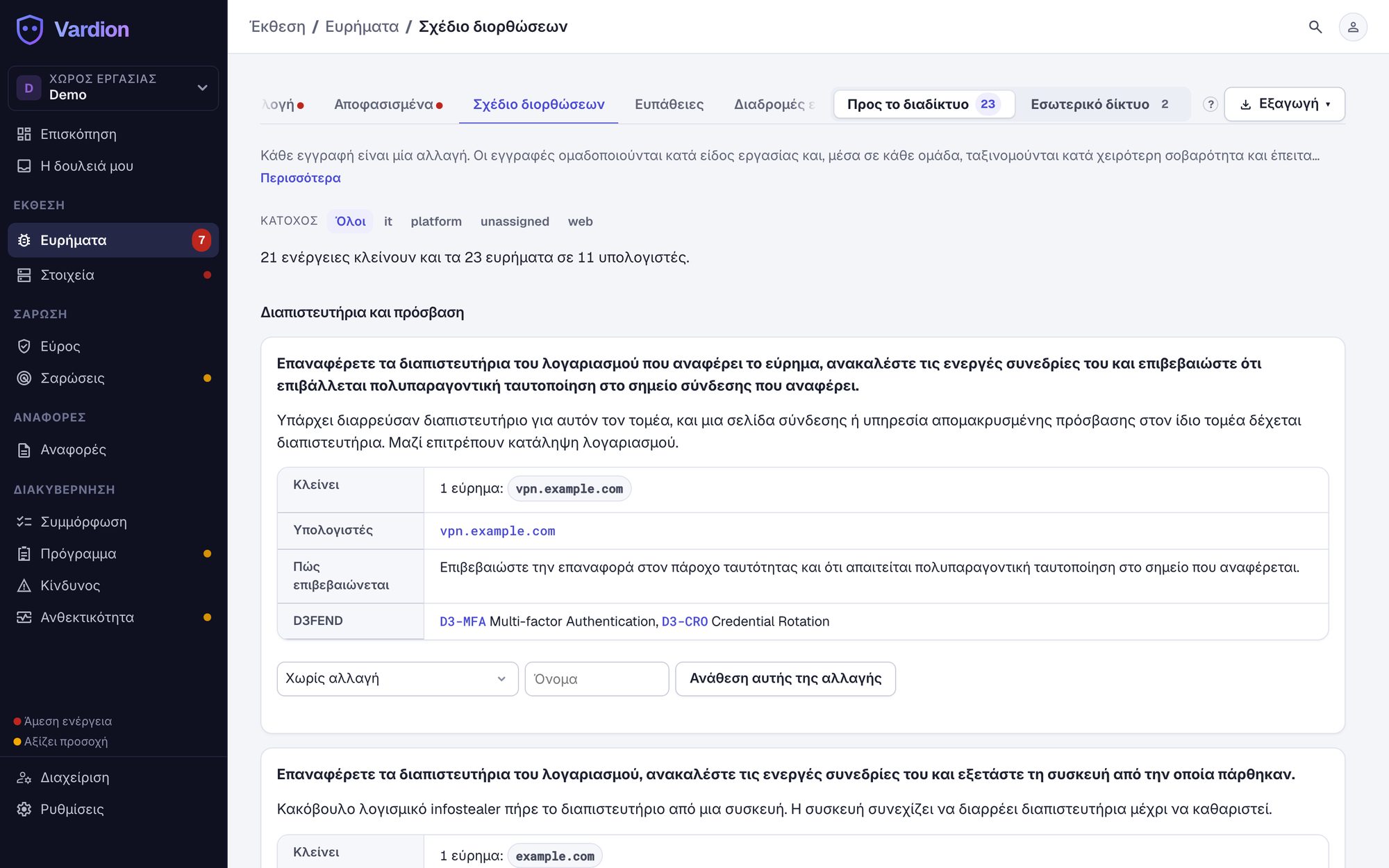Open Αναφορές reports page

pos(113,449)
